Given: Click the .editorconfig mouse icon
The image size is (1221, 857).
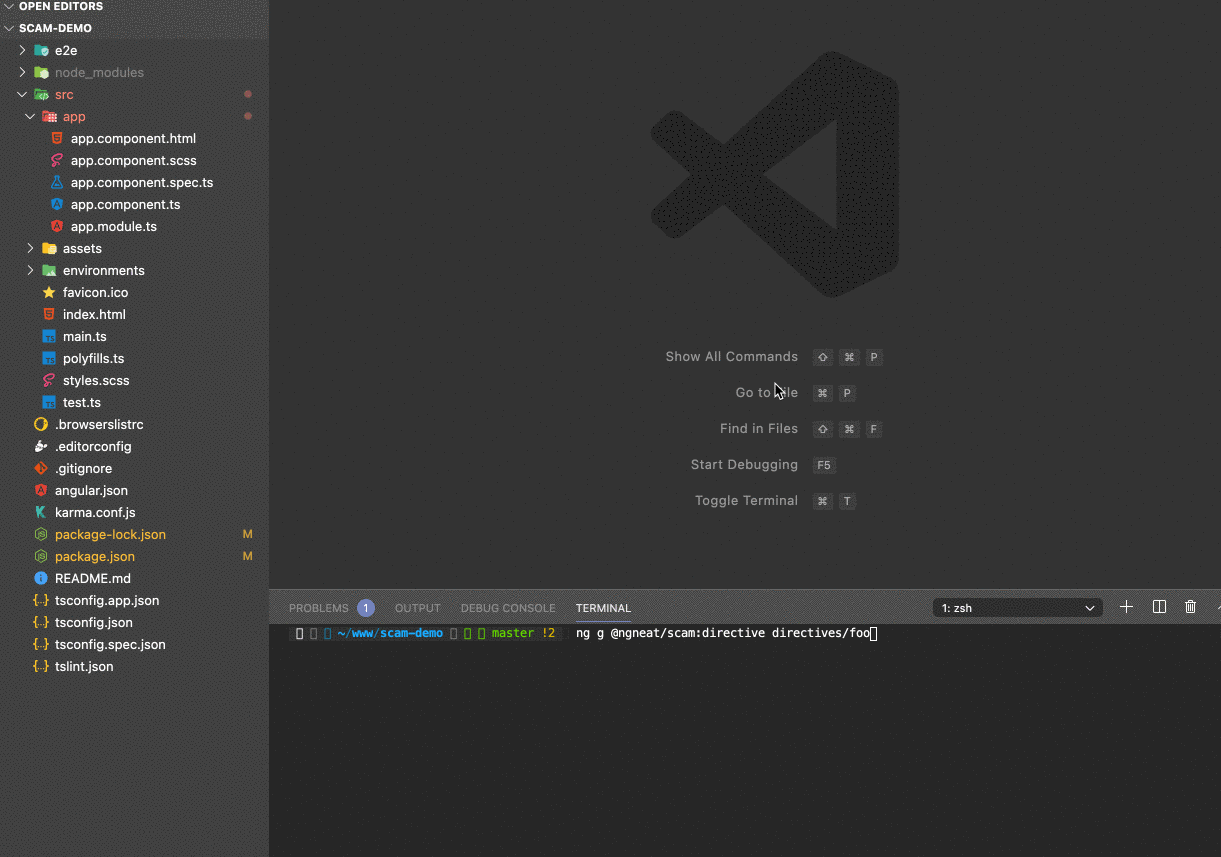Looking at the screenshot, I should (41, 446).
